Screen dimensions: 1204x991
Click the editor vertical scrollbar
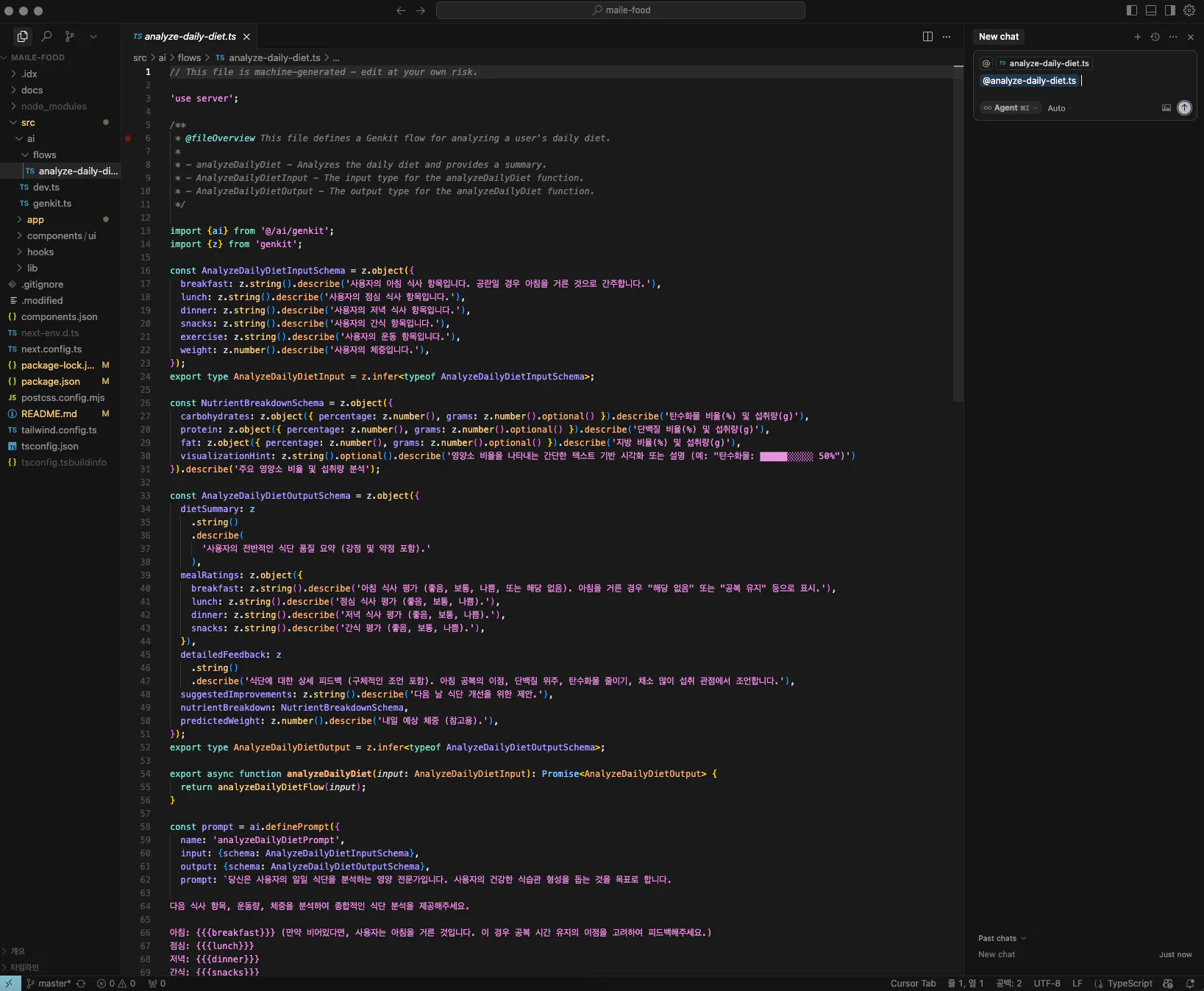click(x=958, y=235)
